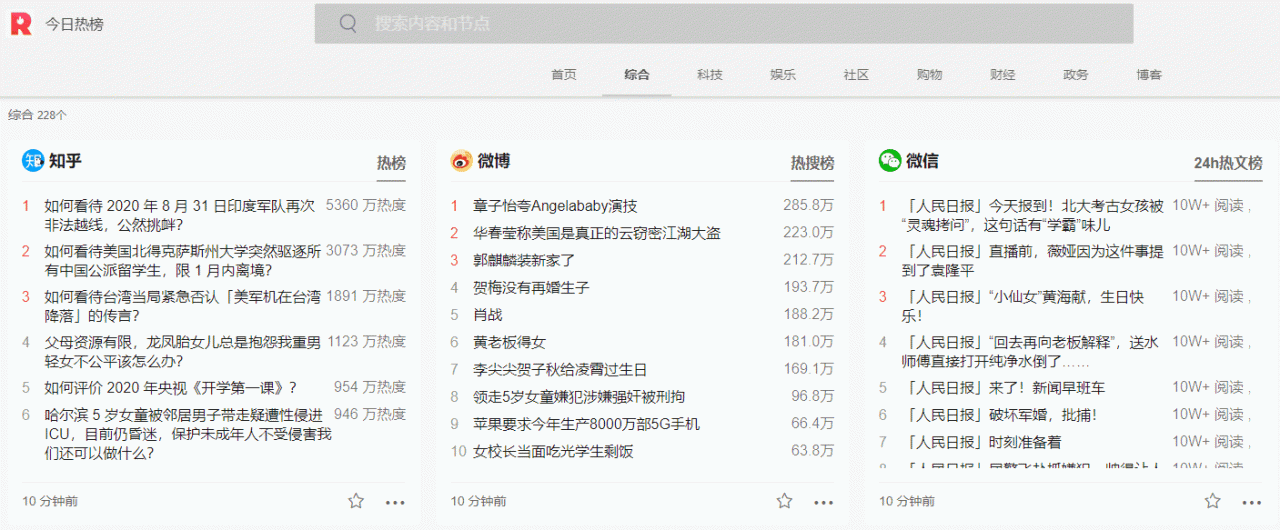Open WeChat article 薇娅因为这件事提到了袁隆平

pos(1032,260)
